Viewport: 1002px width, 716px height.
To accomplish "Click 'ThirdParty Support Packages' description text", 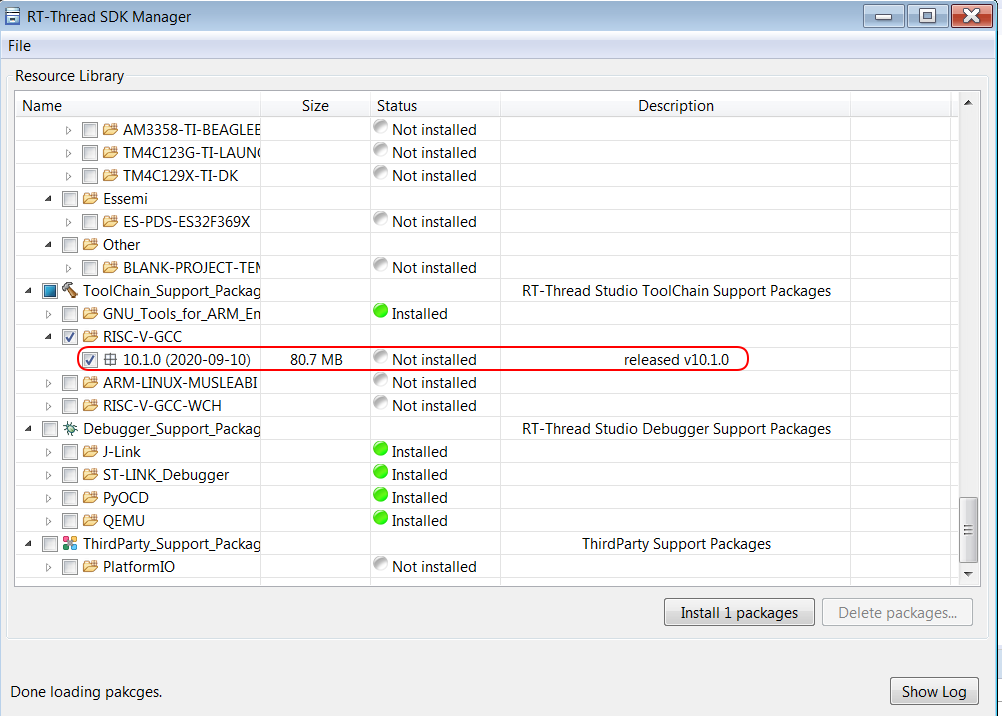I will pyautogui.click(x=676, y=544).
